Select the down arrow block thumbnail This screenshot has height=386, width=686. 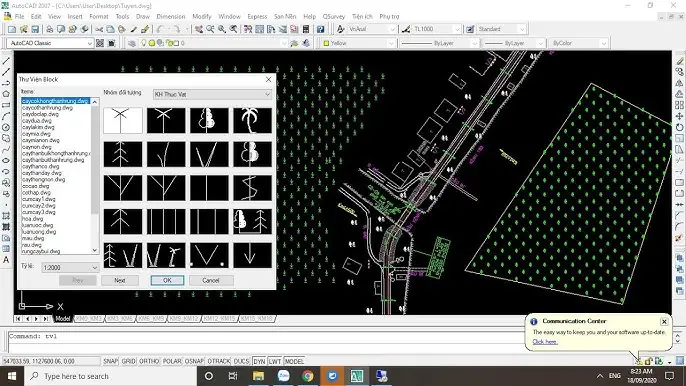[252, 255]
